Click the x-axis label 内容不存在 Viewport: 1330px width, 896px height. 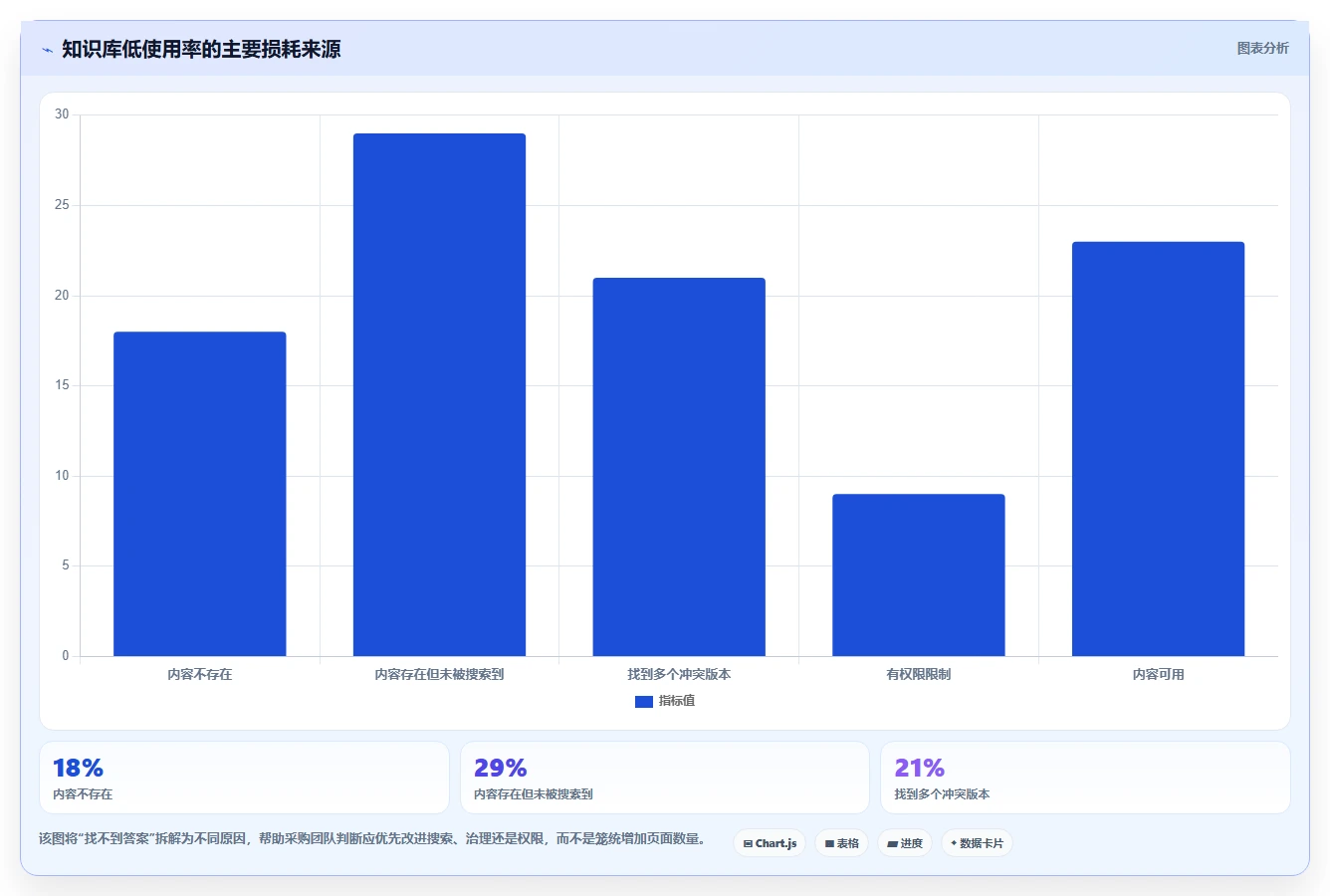tap(200, 674)
